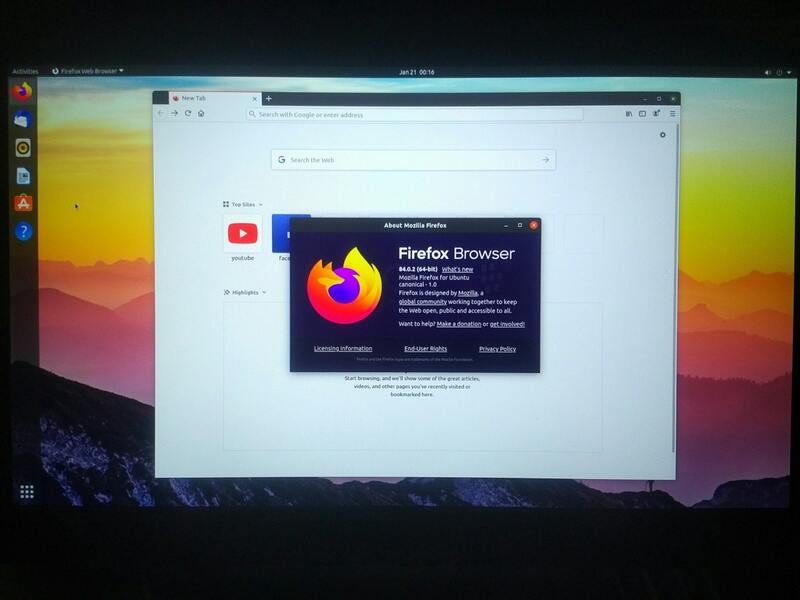The height and width of the screenshot is (600, 800).
Task: Open the global community link
Action: coord(422,302)
